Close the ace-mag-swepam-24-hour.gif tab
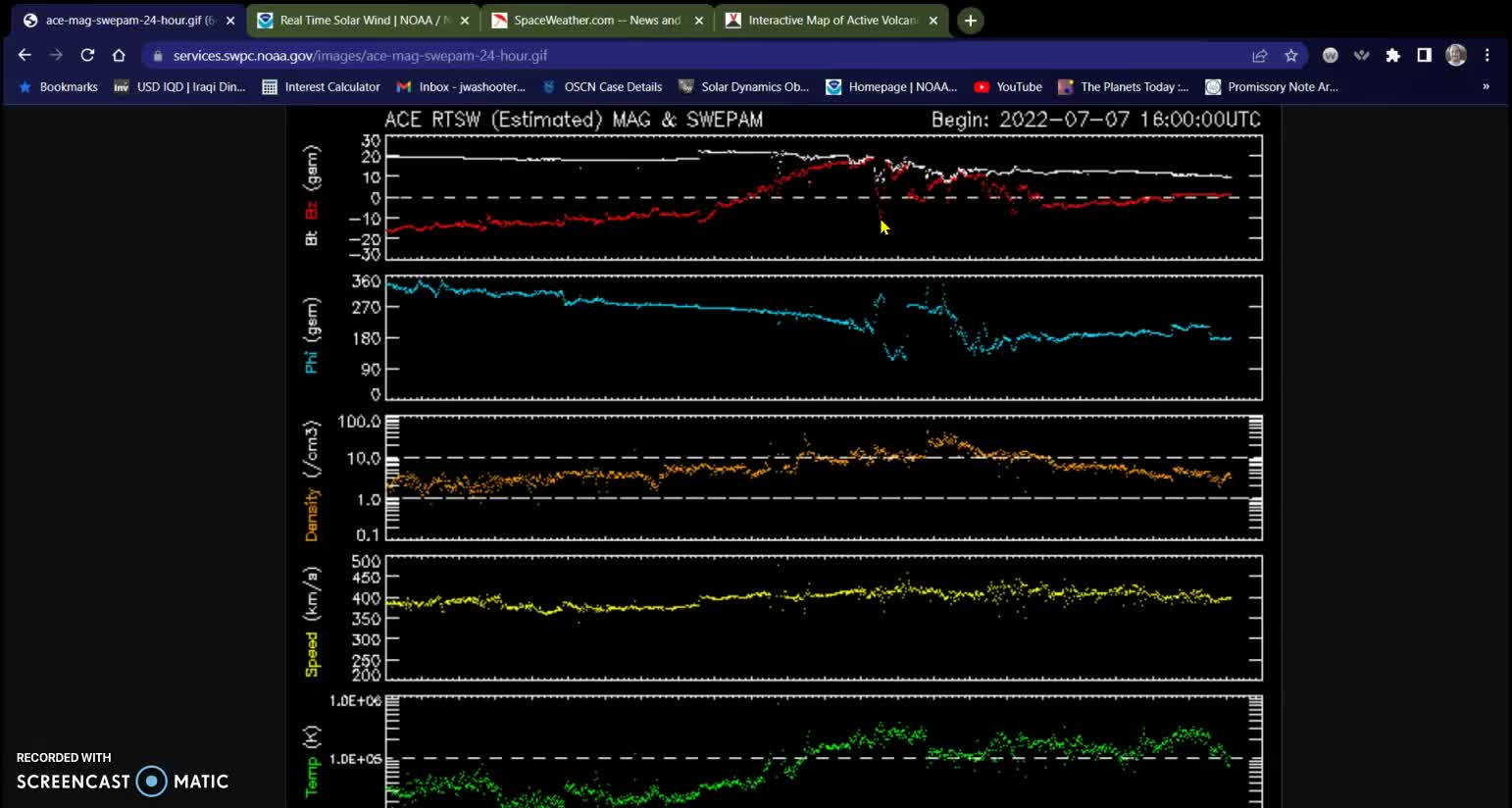The width and height of the screenshot is (1512, 808). [x=230, y=21]
